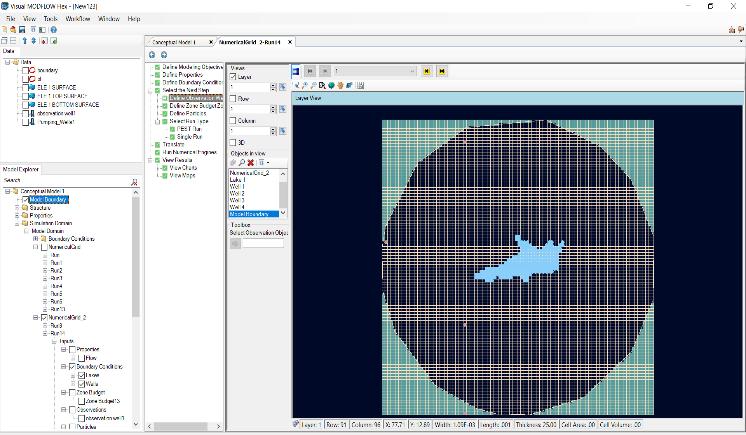This screenshot has height=435, width=746.
Task: Click the green globe full-extent icon
Action: point(332,86)
